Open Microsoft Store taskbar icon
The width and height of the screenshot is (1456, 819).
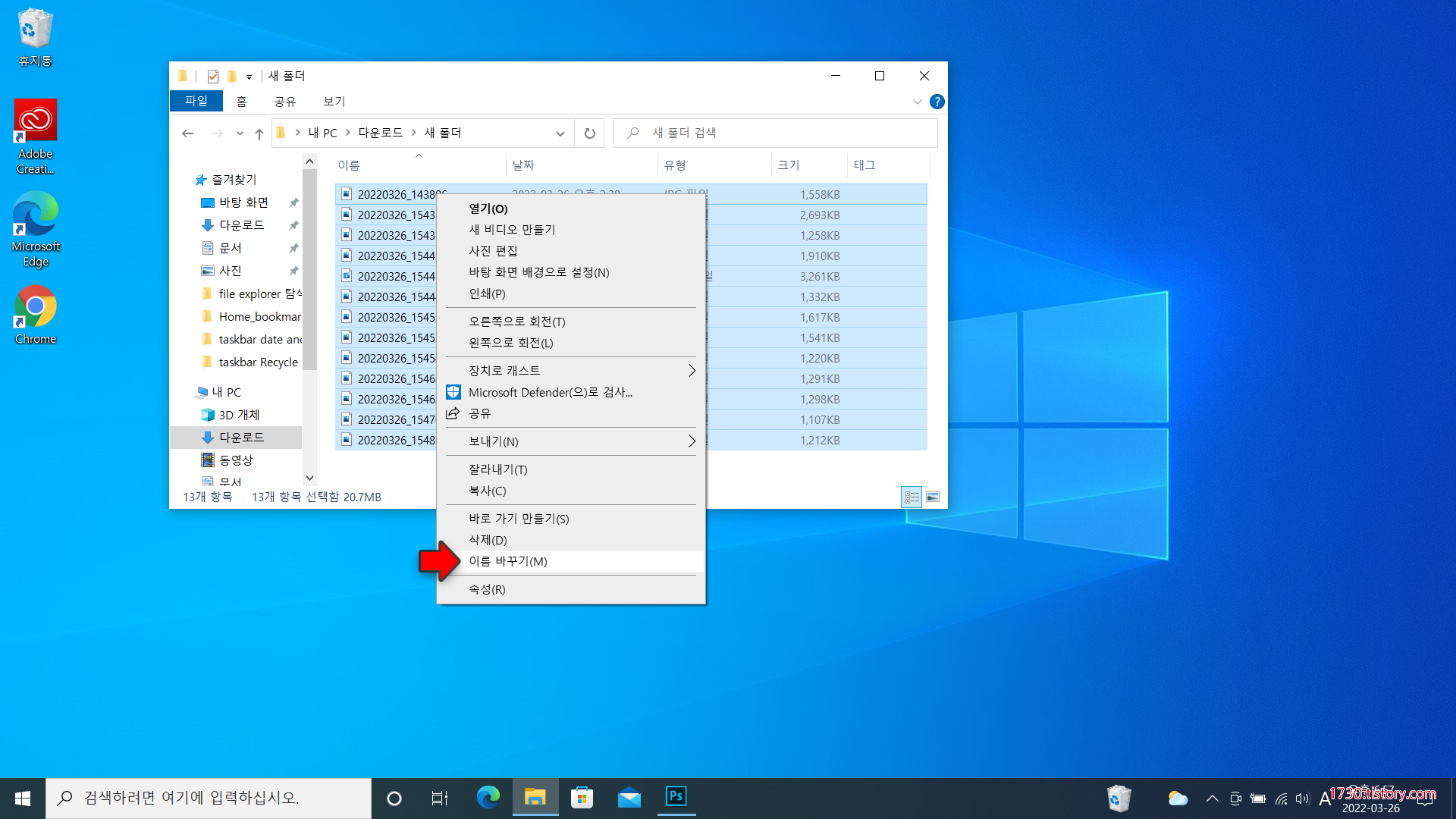coord(582,798)
